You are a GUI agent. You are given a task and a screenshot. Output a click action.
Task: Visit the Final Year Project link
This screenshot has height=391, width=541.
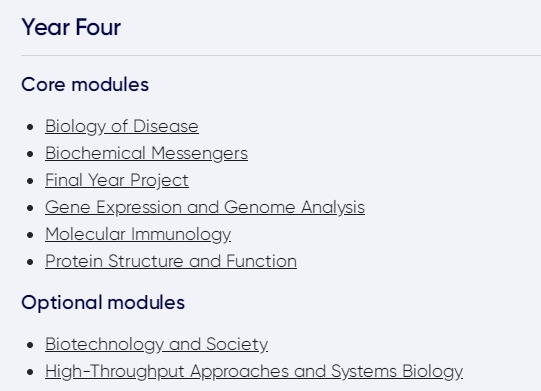tap(117, 180)
